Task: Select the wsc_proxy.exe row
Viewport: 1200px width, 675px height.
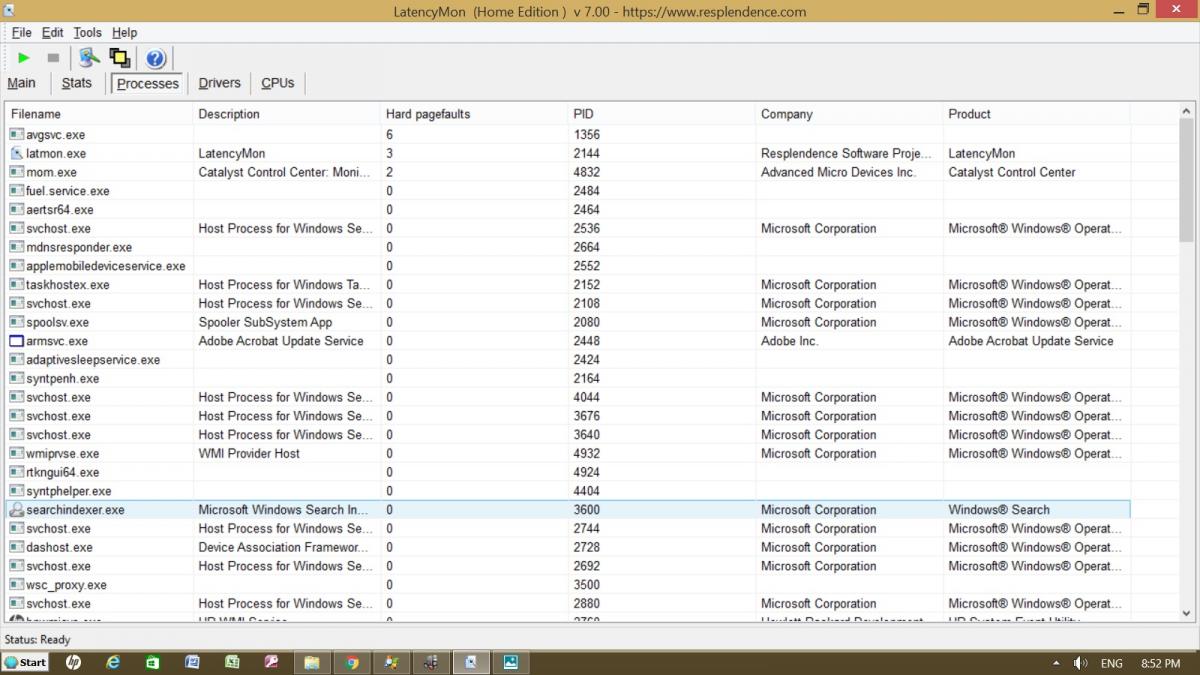Action: (x=568, y=585)
